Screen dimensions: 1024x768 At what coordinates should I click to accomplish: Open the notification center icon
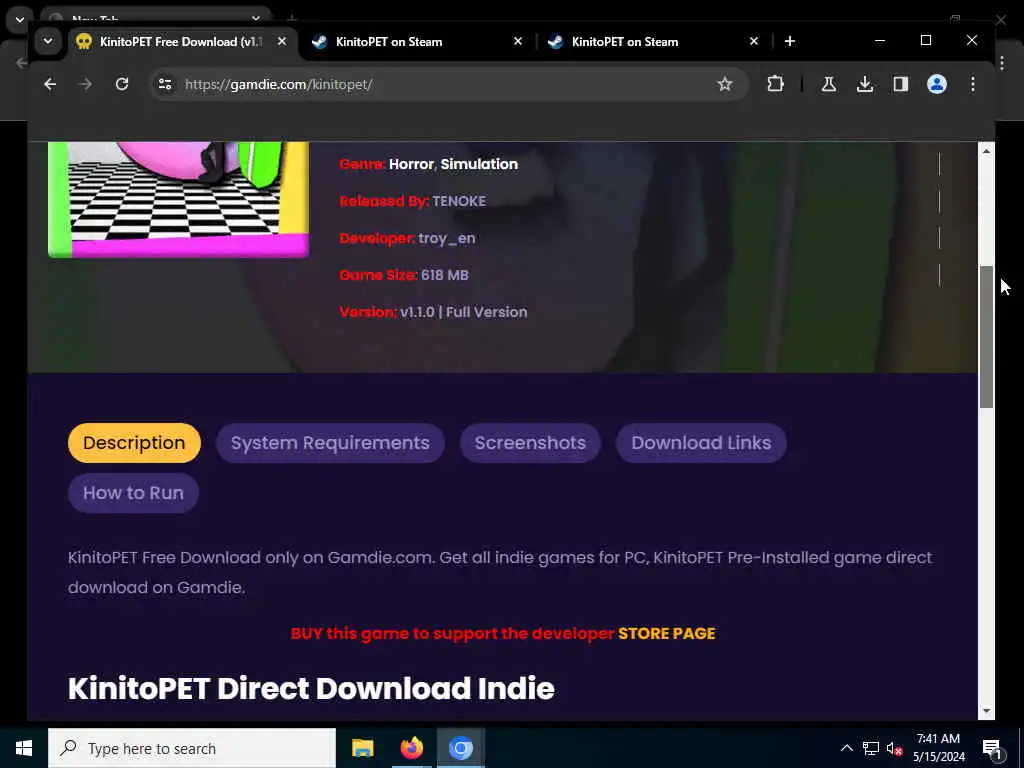[992, 748]
